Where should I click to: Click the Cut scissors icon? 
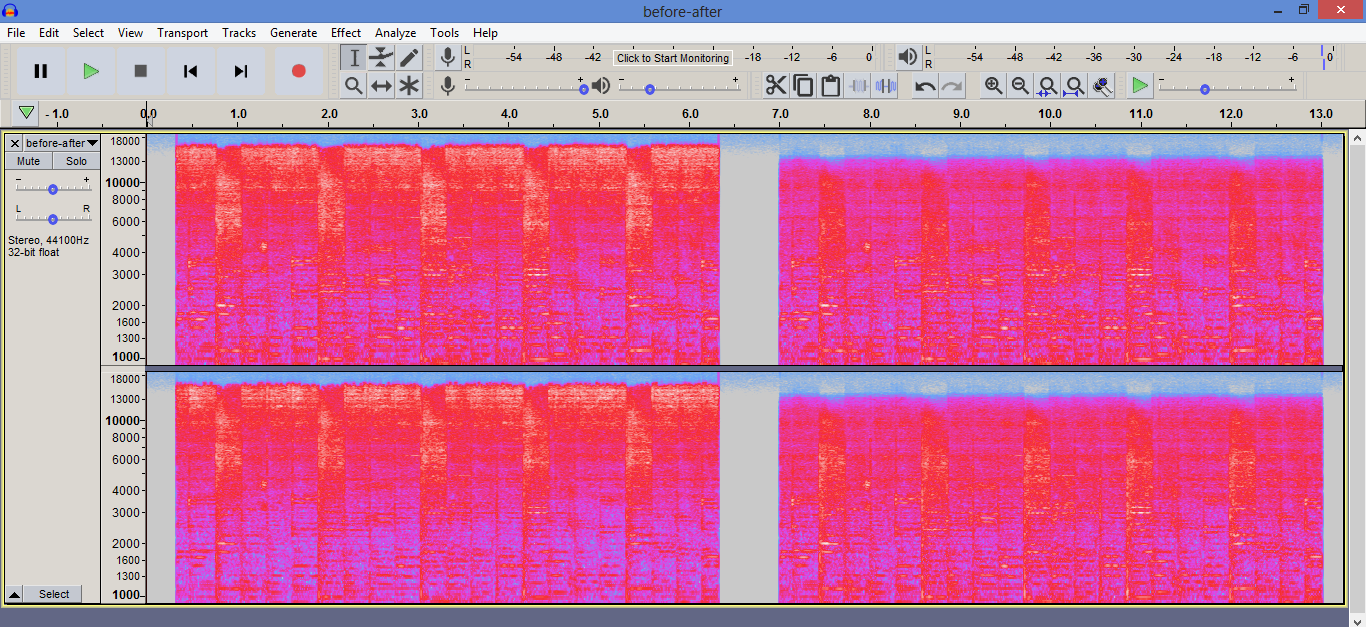coord(776,86)
